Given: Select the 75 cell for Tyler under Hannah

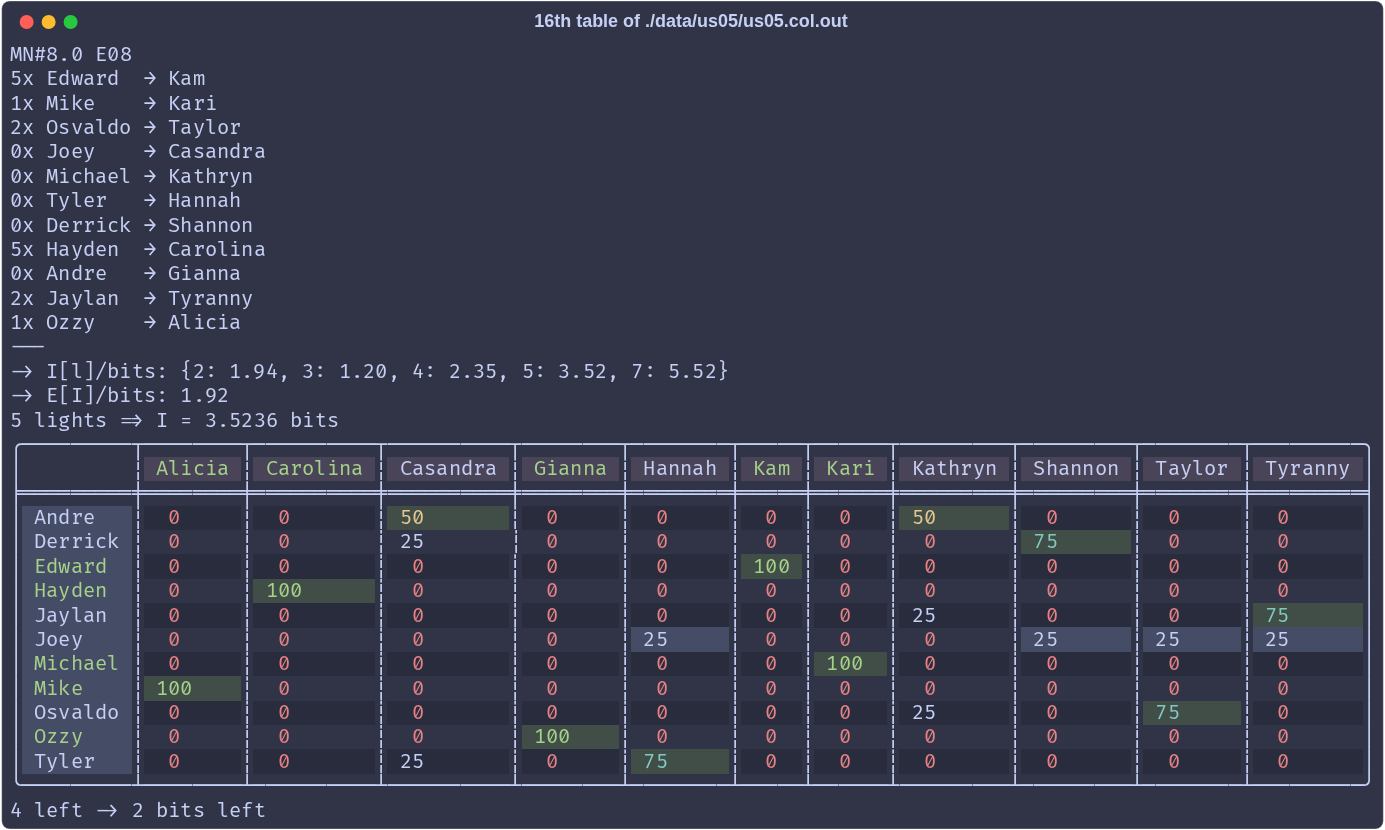Looking at the screenshot, I should 680,761.
